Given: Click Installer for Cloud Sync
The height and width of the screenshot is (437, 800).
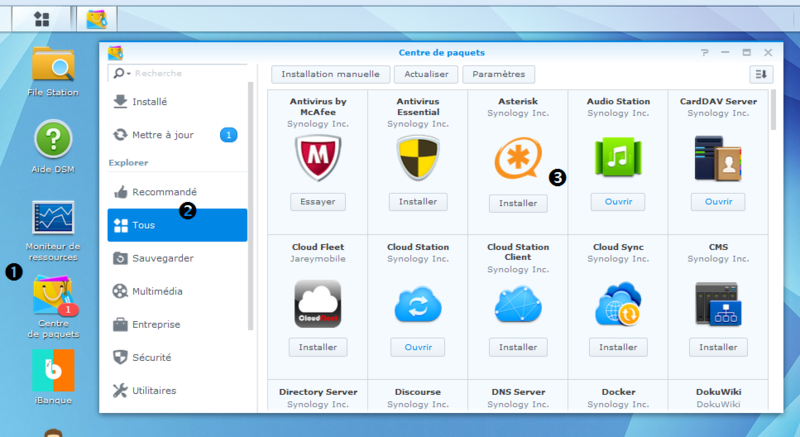Looking at the screenshot, I should point(618,347).
